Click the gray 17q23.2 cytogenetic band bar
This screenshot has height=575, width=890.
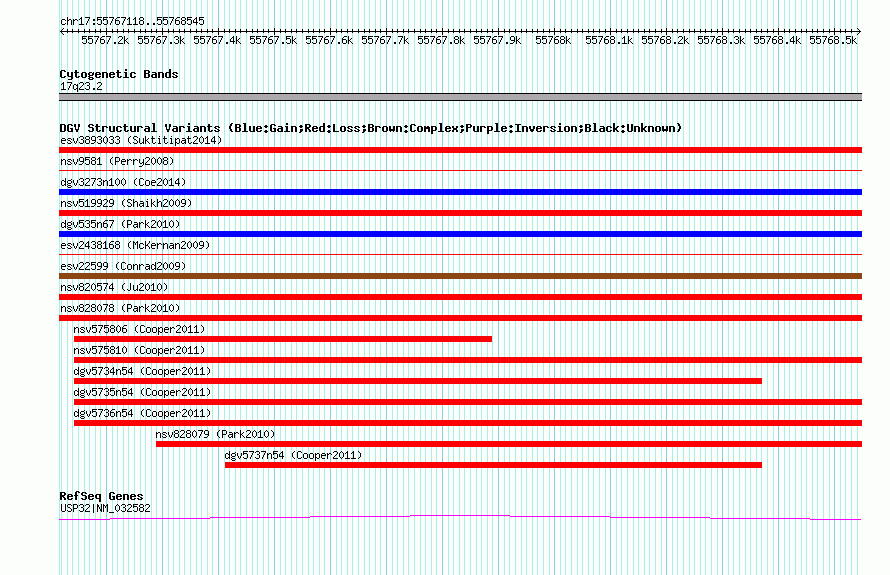[x=460, y=97]
